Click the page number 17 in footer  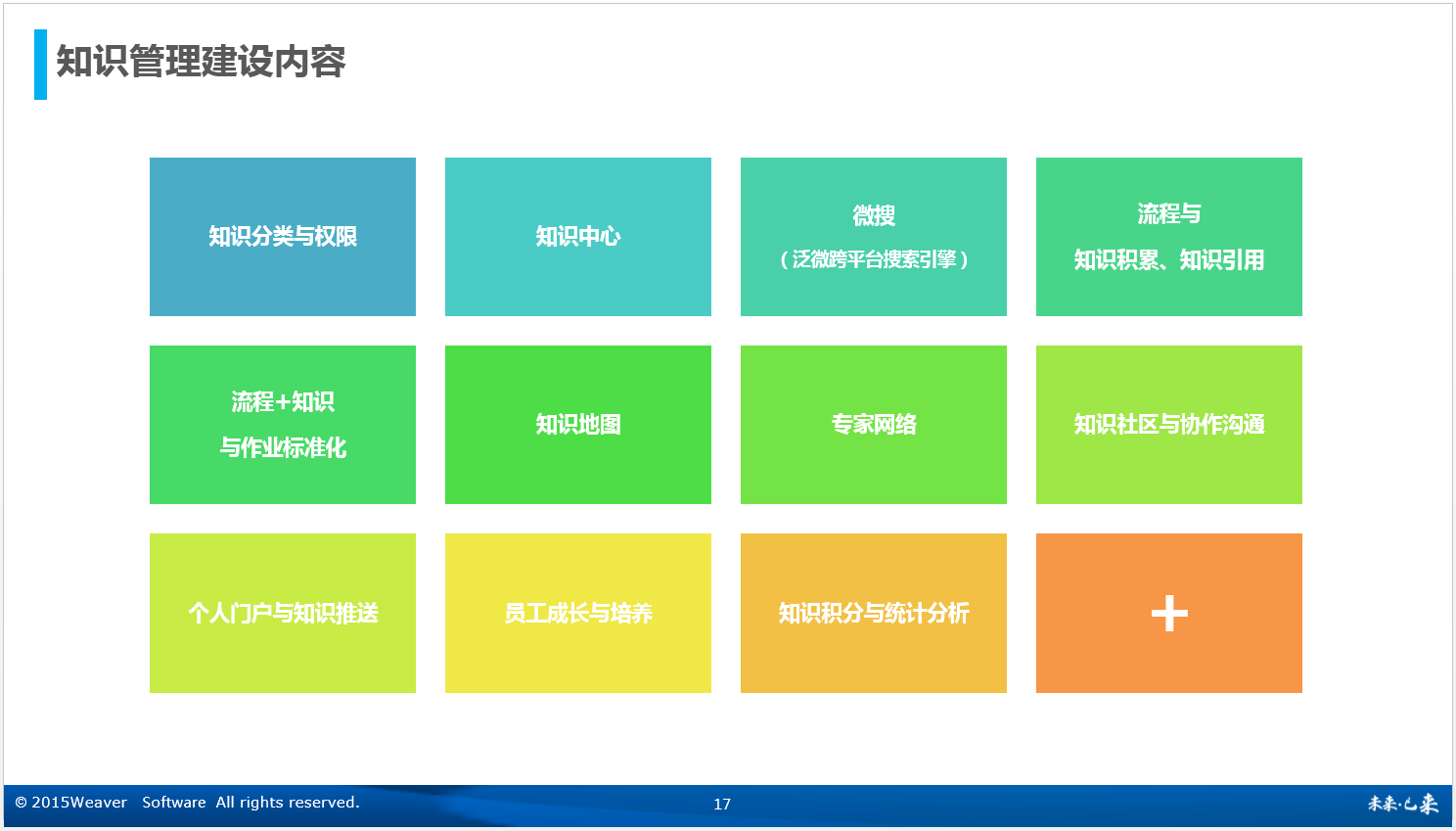point(722,805)
